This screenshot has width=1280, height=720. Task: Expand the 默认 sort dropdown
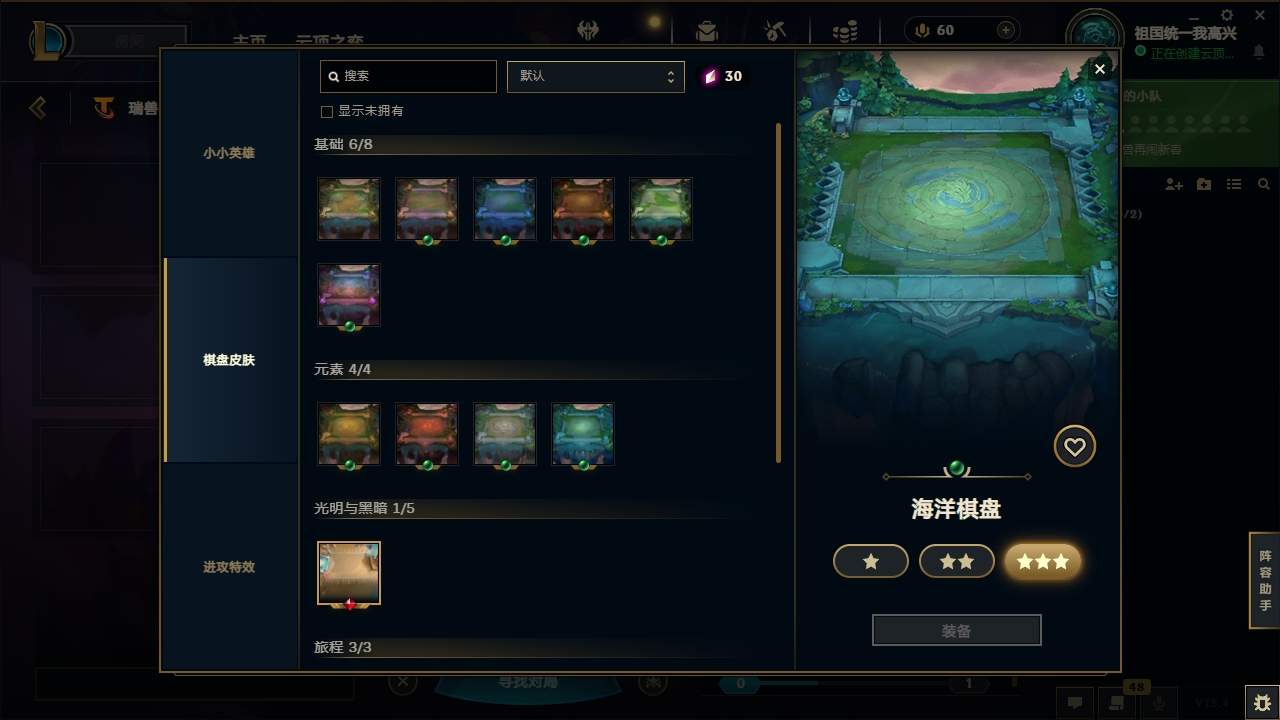pos(596,76)
